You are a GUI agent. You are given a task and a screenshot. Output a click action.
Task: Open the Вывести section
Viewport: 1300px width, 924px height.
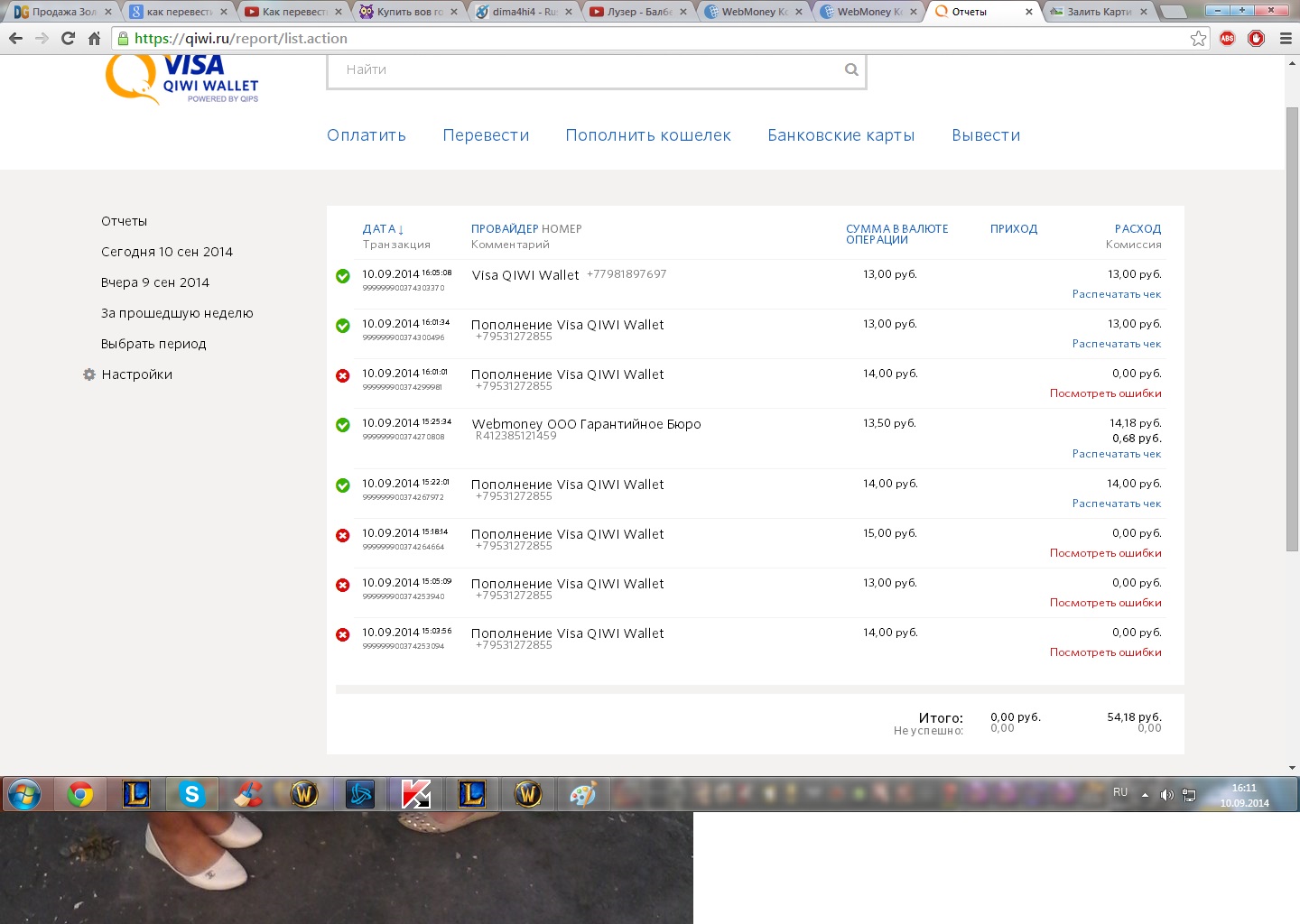point(986,135)
